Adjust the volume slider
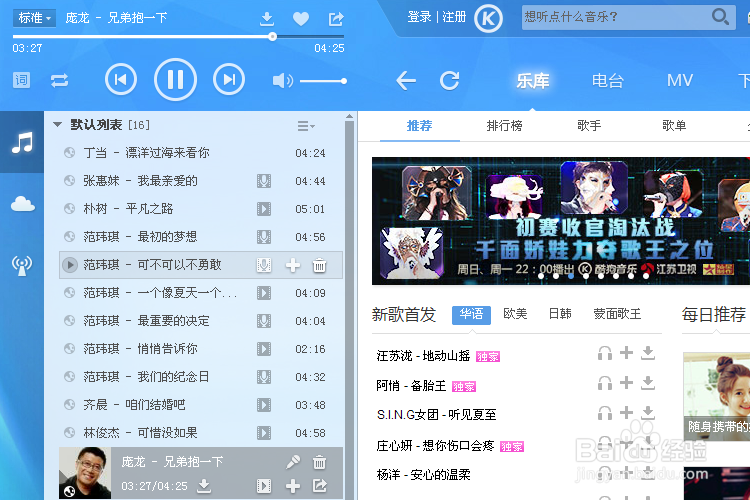This screenshot has width=750, height=500. 323,81
